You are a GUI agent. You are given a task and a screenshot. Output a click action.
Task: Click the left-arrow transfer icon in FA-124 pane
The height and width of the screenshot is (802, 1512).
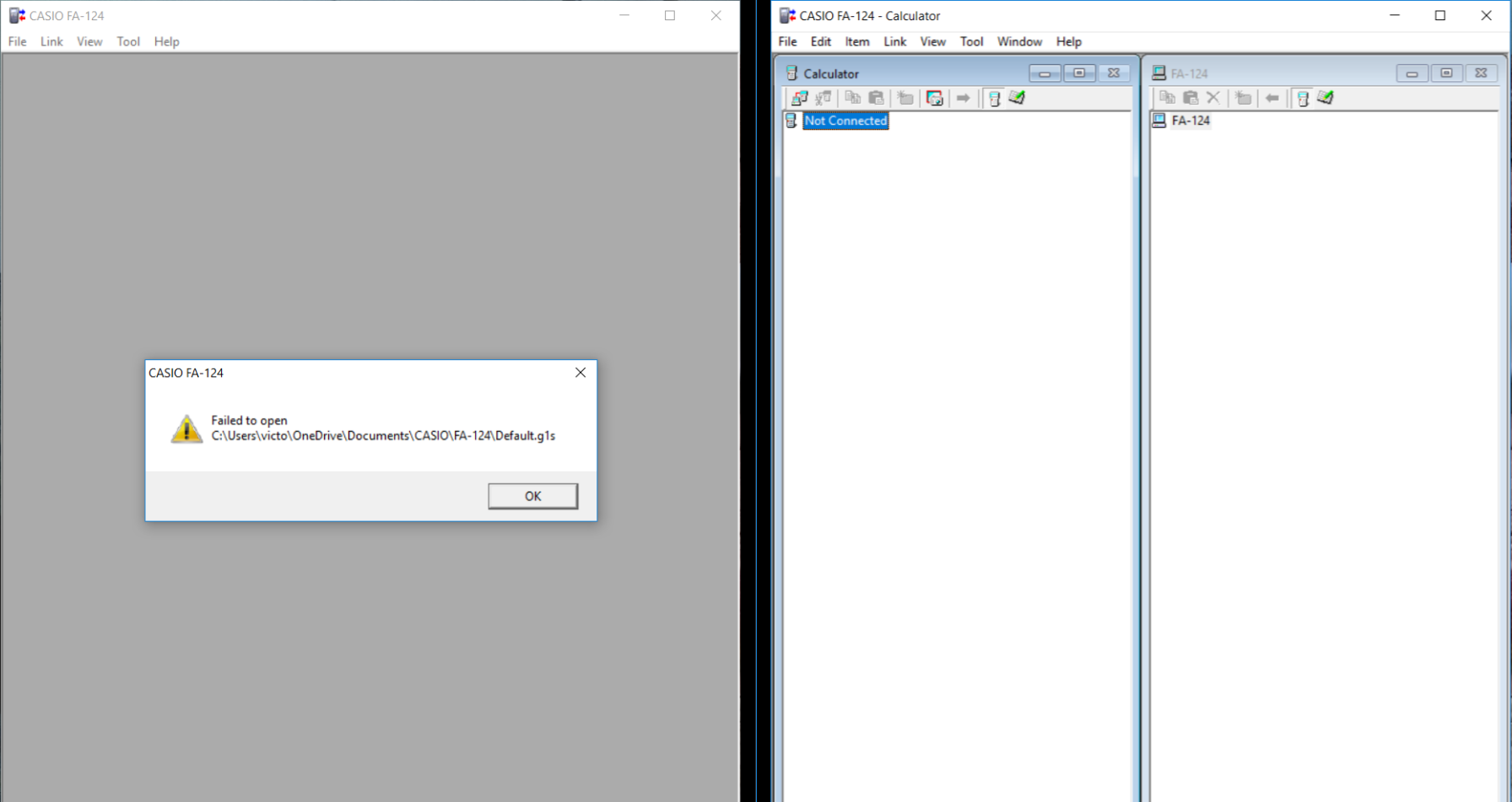[x=1272, y=99]
